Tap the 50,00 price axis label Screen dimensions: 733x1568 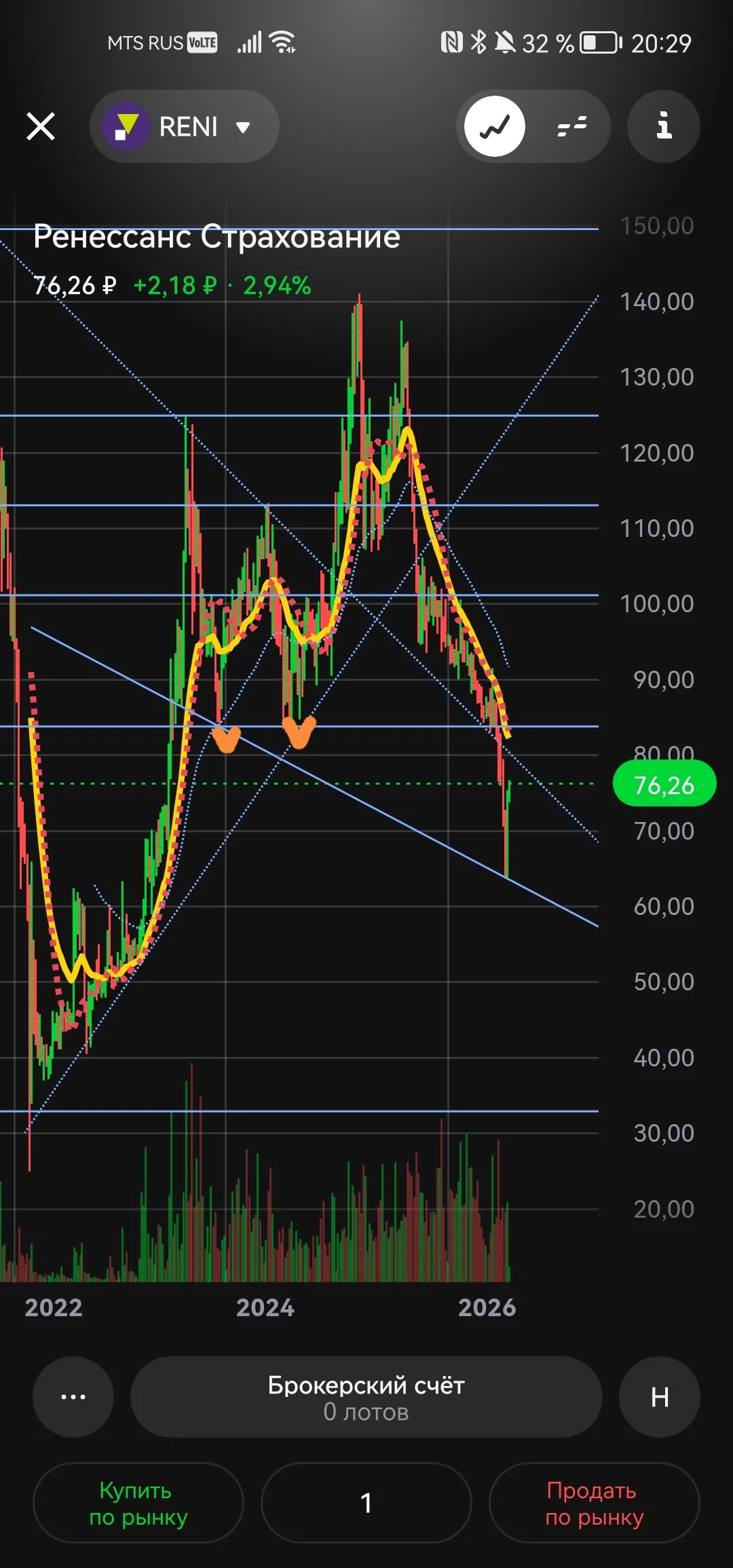coord(664,982)
